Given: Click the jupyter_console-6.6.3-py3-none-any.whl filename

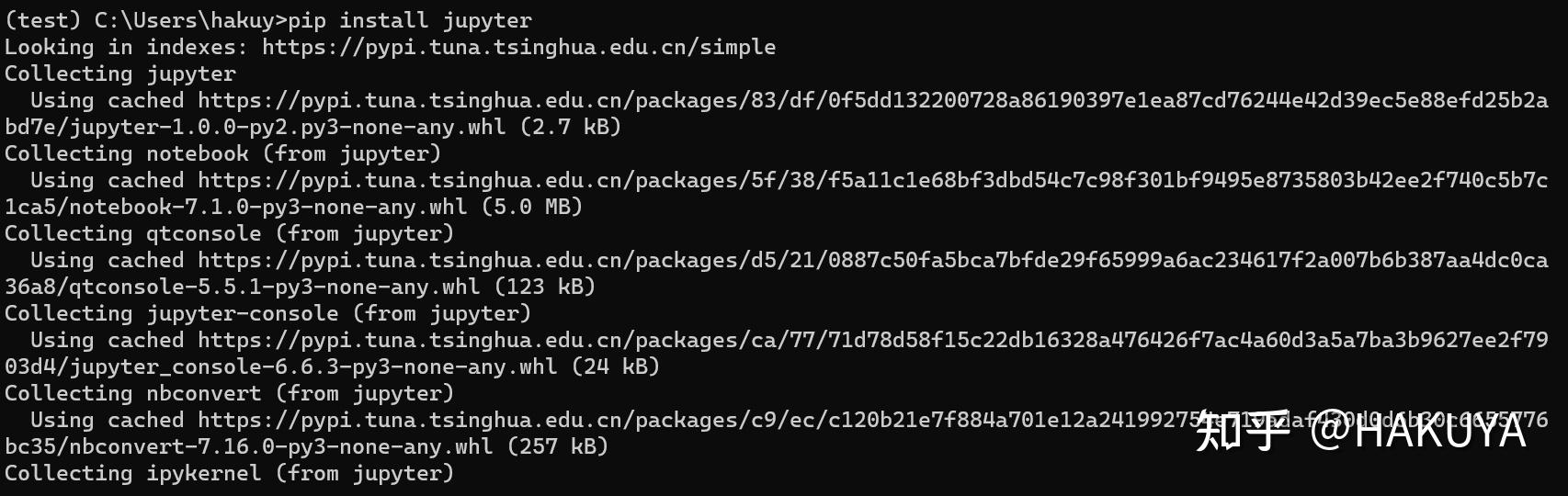Looking at the screenshot, I should (x=312, y=366).
